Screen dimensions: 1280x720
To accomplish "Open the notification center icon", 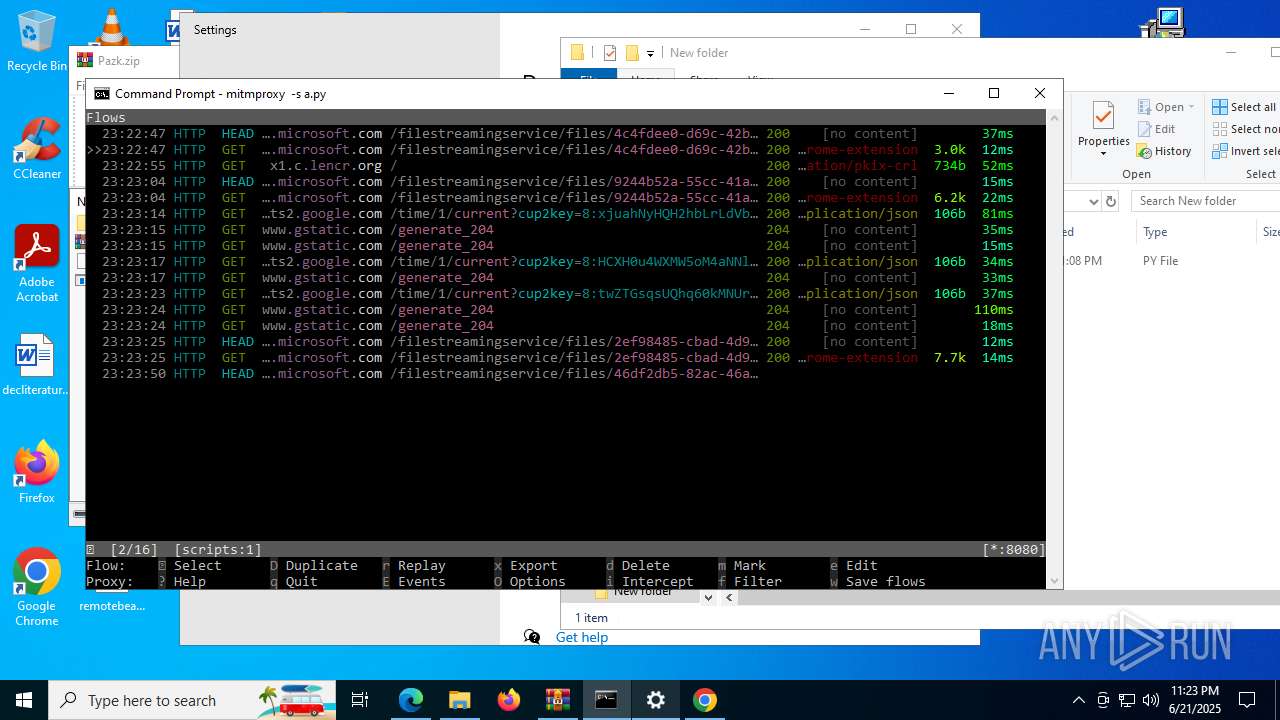I will click(1247, 700).
